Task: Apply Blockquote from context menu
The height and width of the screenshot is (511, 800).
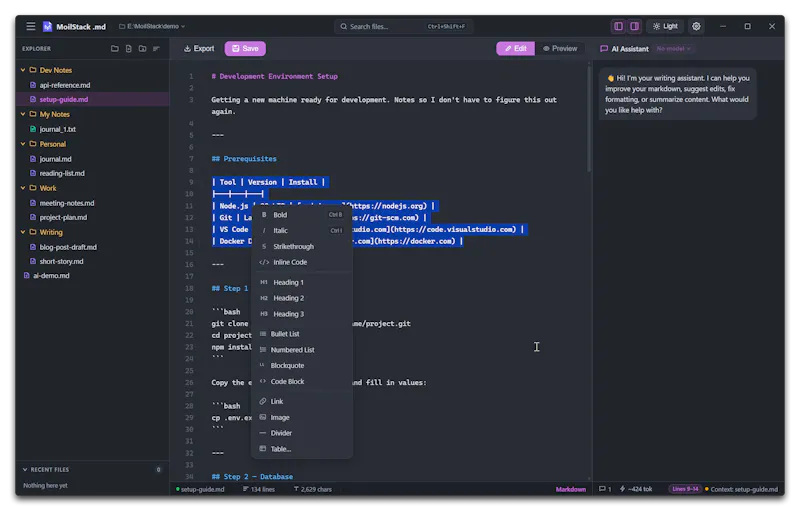Action: (x=302, y=366)
